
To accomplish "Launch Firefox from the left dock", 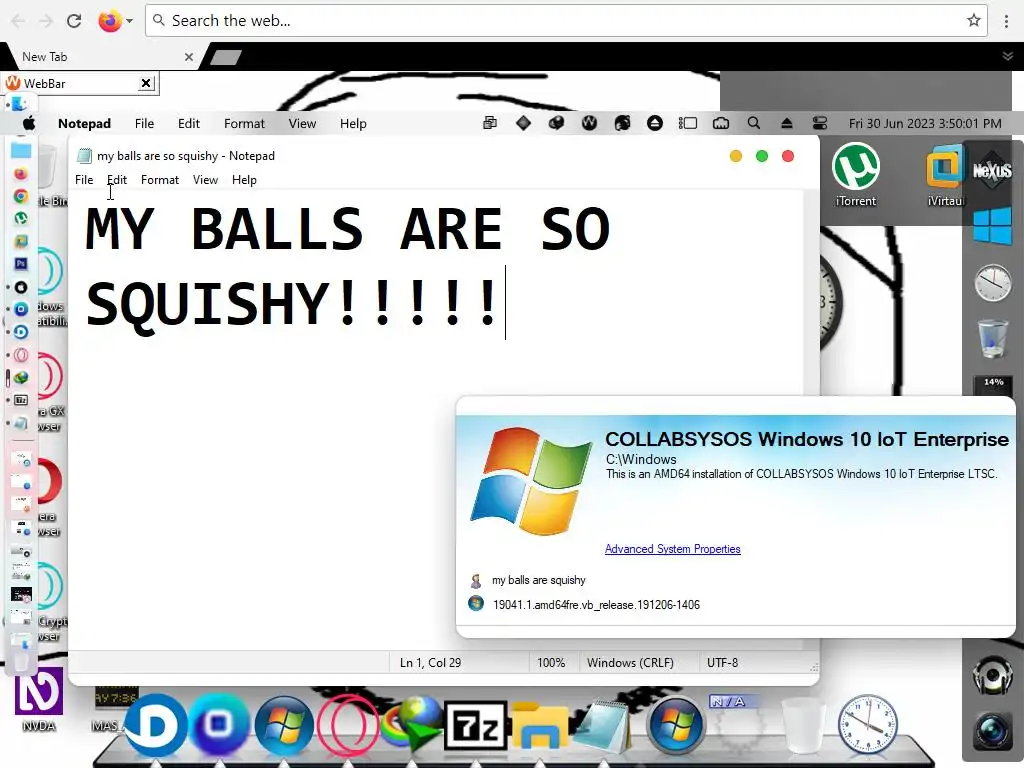I will click(21, 174).
